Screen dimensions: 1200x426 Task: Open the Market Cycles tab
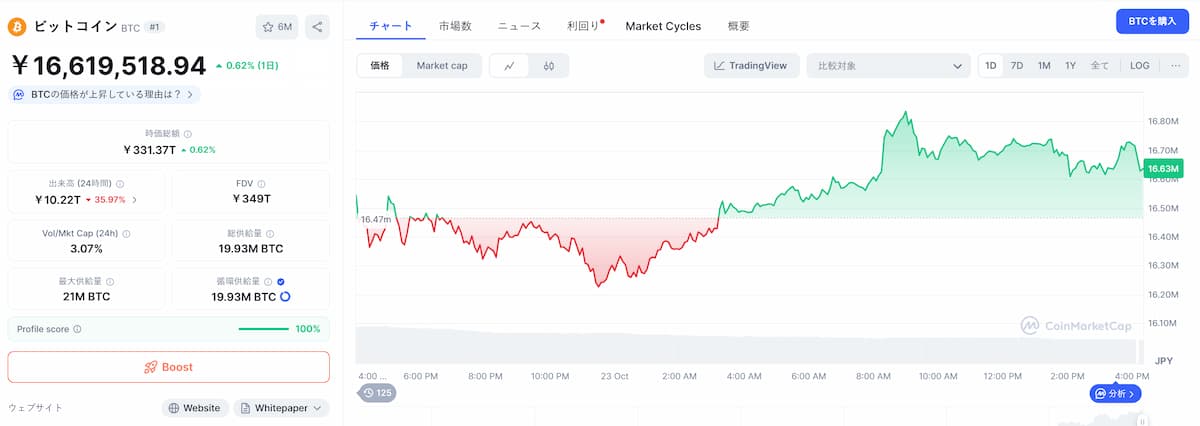[663, 26]
